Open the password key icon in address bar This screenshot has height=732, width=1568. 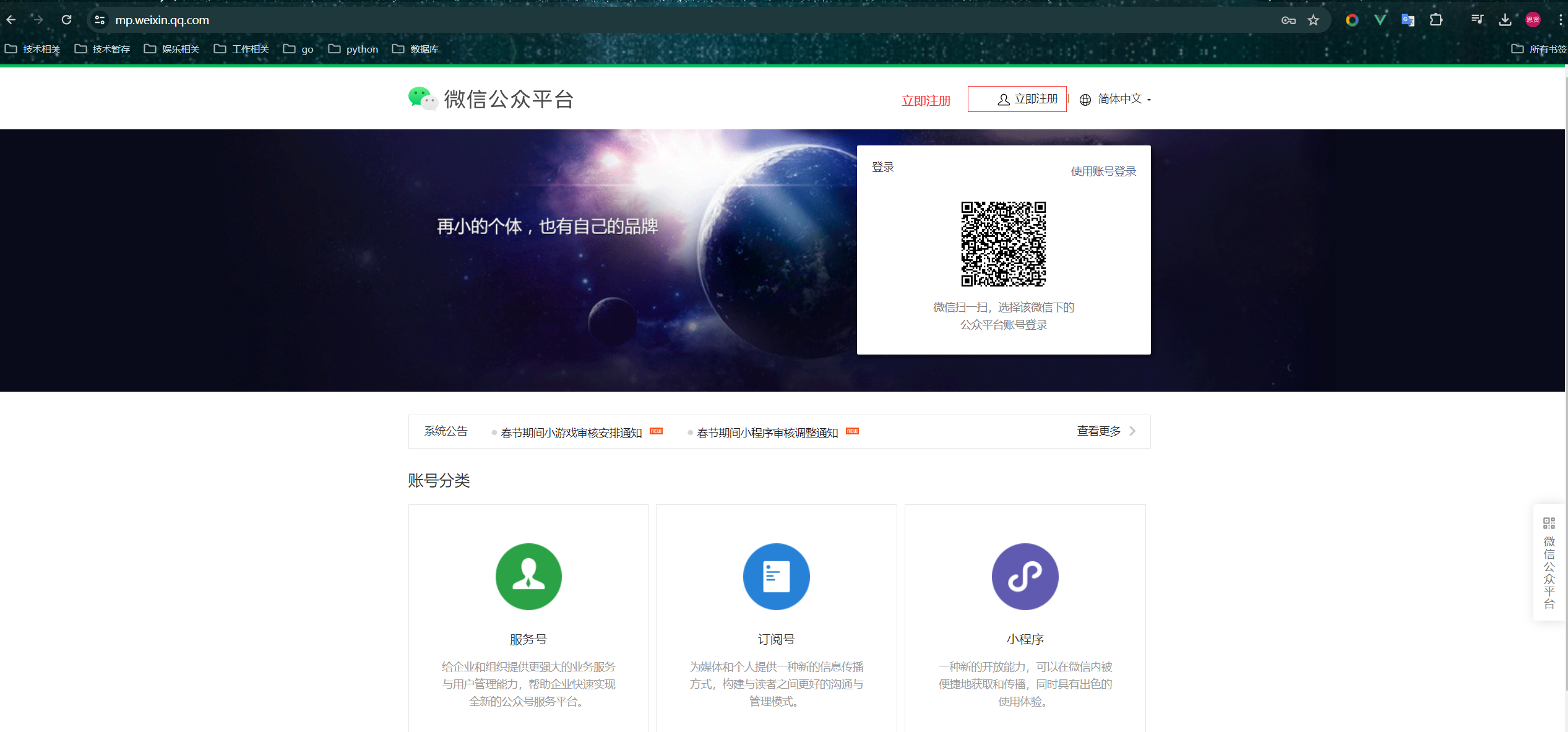pos(1288,20)
